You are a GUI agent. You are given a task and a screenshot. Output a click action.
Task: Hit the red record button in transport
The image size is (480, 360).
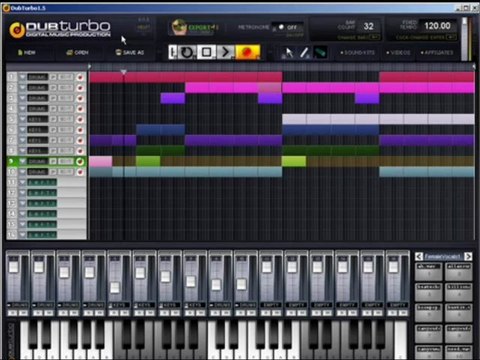pos(247,52)
